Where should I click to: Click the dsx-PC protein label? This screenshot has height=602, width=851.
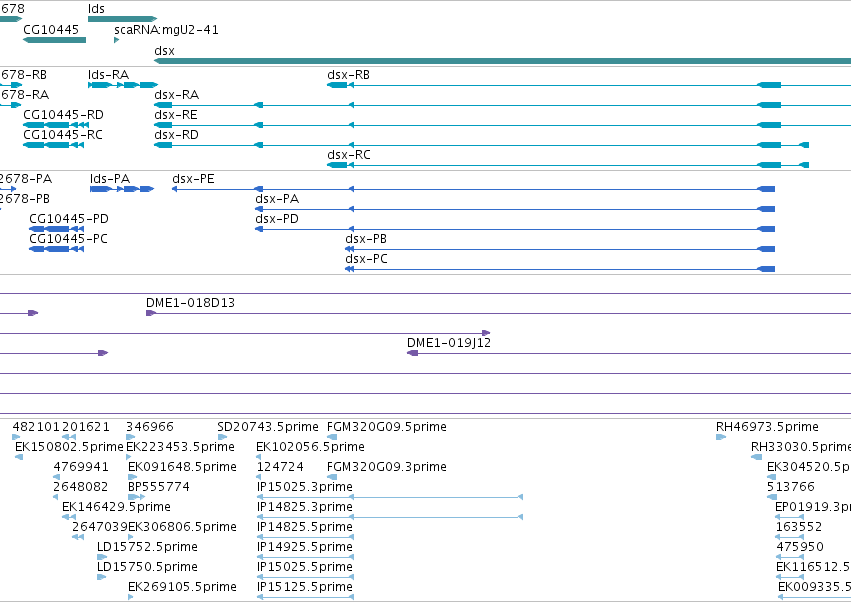366,259
